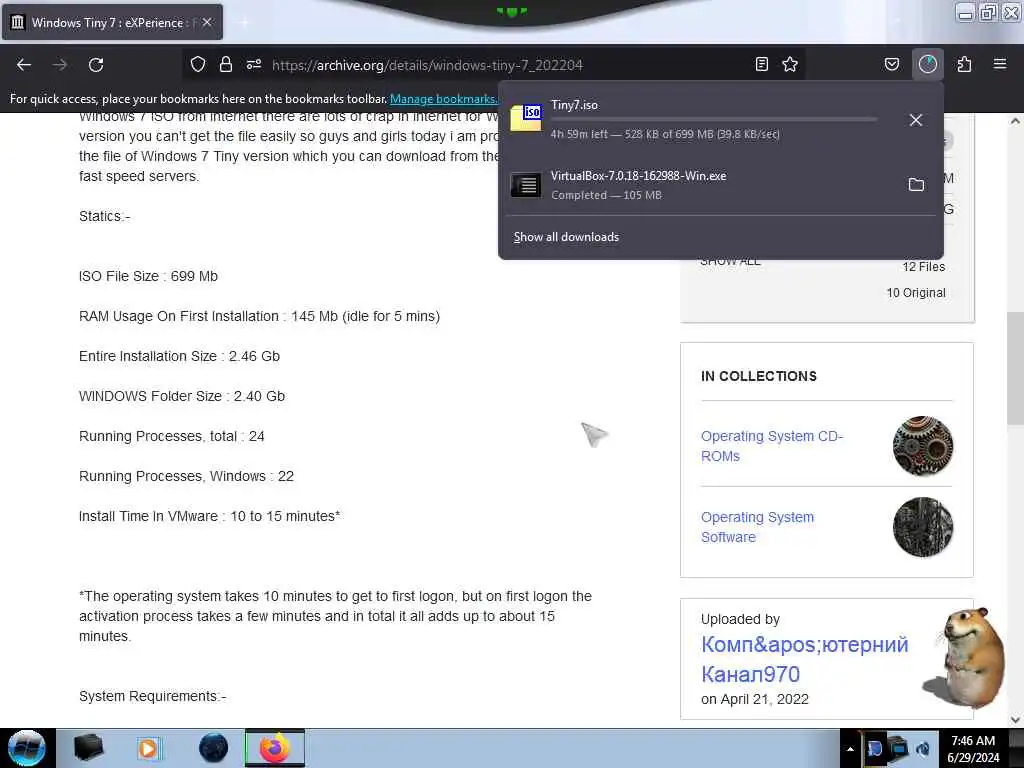This screenshot has height=768, width=1024.
Task: Click the VirtualBox exe file icon
Action: [526, 185]
